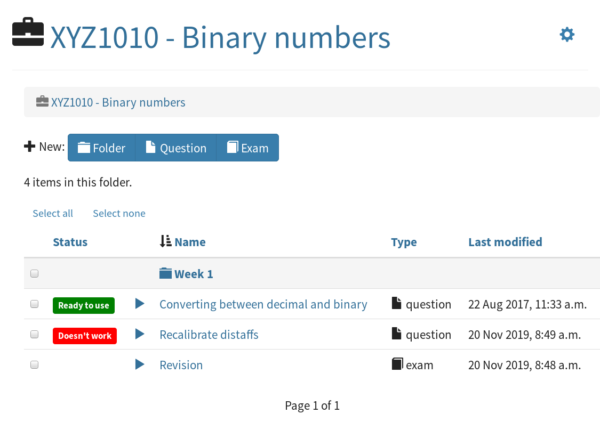Tick the Converting between decimal and binary checkbox
This screenshot has width=600, height=430.
click(34, 304)
